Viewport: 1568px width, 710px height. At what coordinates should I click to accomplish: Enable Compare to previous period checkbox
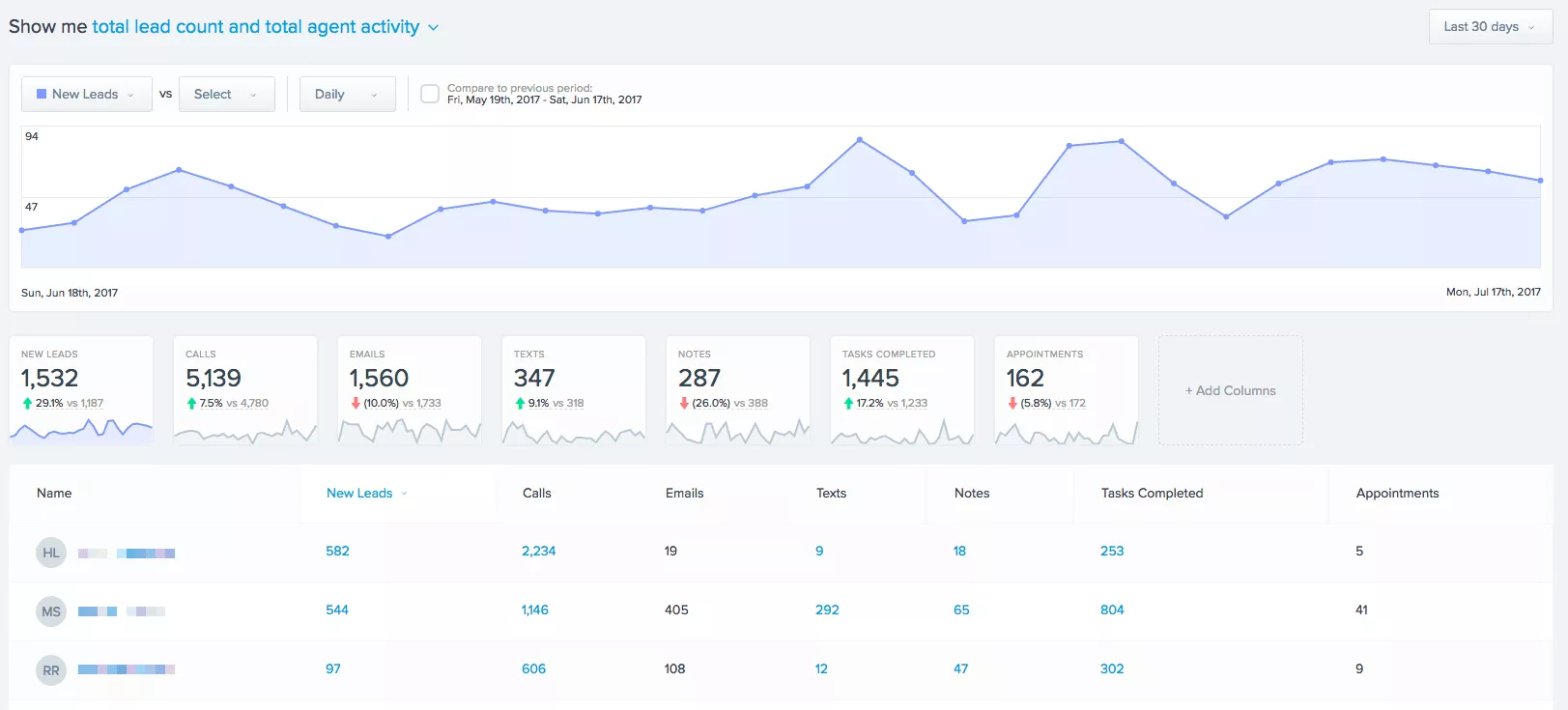(430, 94)
